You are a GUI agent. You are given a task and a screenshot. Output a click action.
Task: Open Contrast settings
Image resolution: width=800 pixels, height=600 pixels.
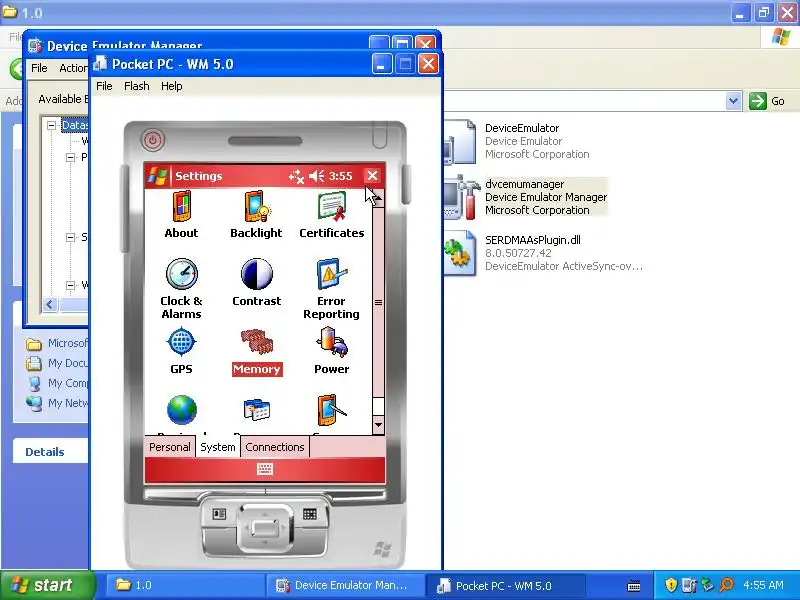point(256,282)
